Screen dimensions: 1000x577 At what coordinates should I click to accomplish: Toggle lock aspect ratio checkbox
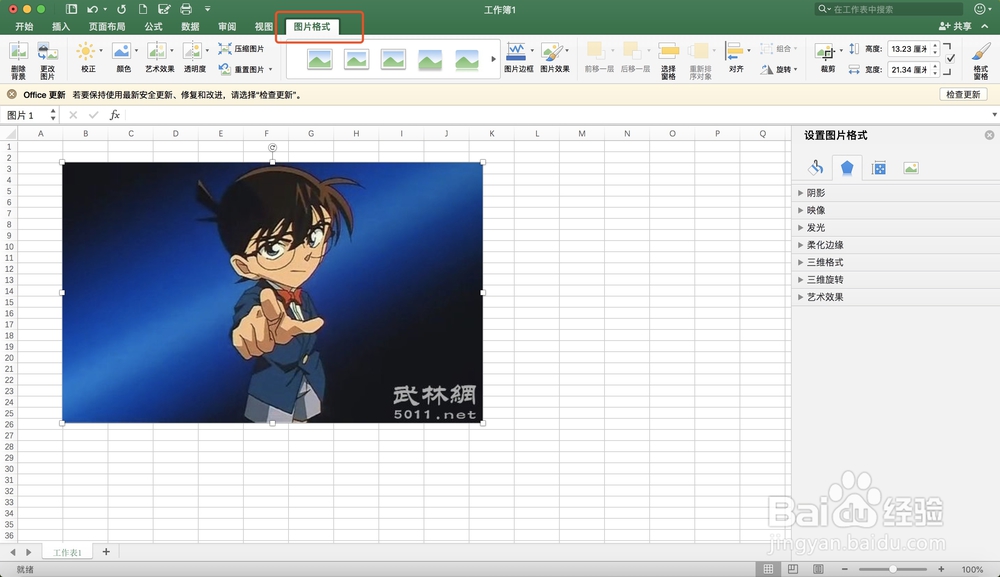[951, 58]
